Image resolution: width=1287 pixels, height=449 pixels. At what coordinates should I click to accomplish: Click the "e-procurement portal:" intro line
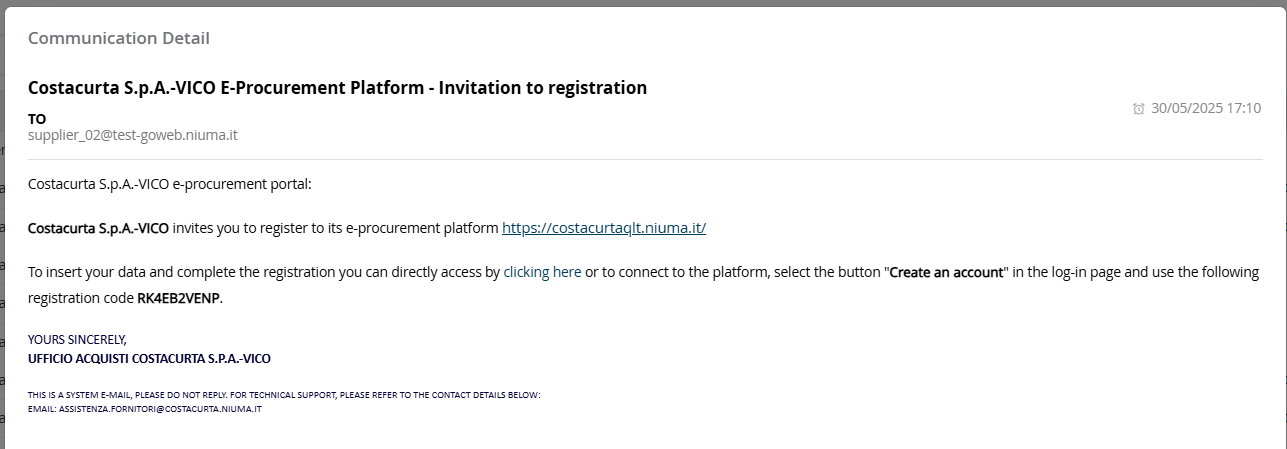pos(170,184)
